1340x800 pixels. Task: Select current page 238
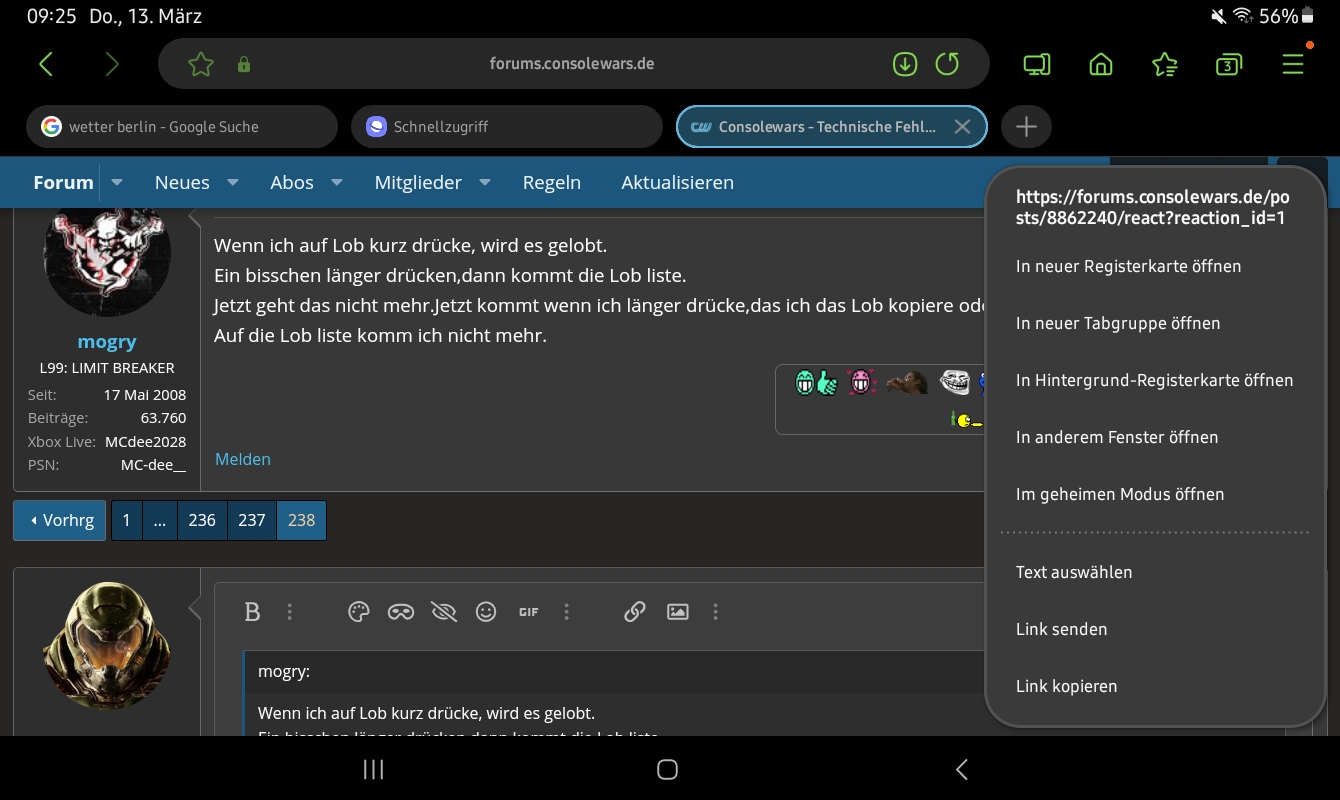pyautogui.click(x=301, y=520)
